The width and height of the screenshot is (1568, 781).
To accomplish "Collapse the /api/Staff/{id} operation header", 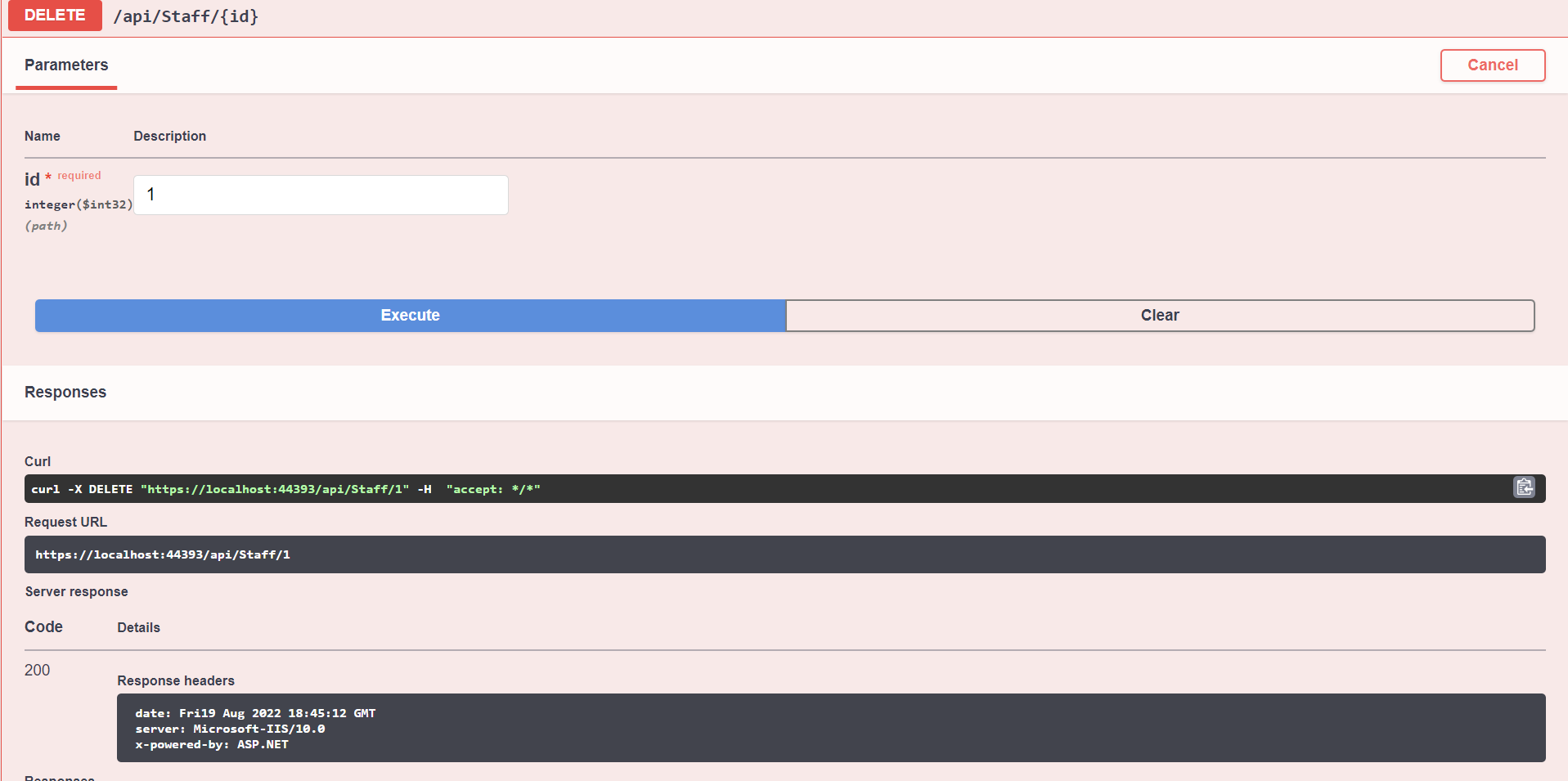I will [186, 16].
